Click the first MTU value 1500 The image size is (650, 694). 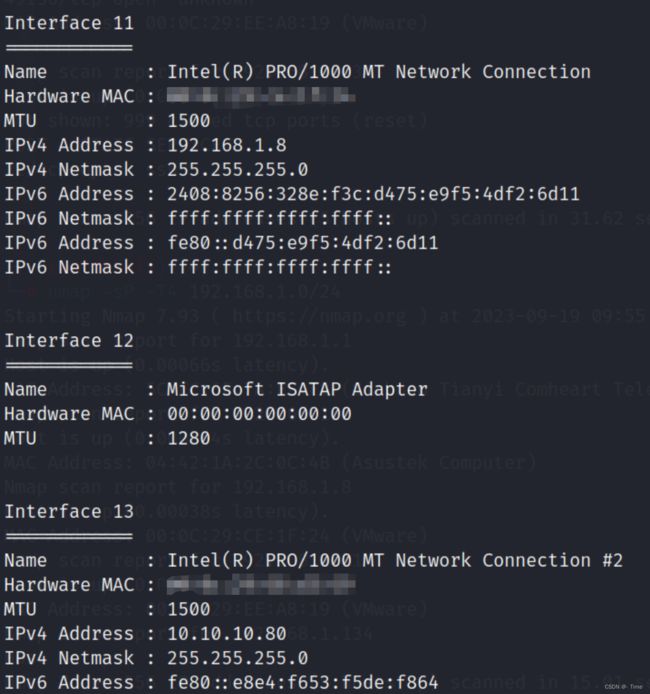[189, 121]
